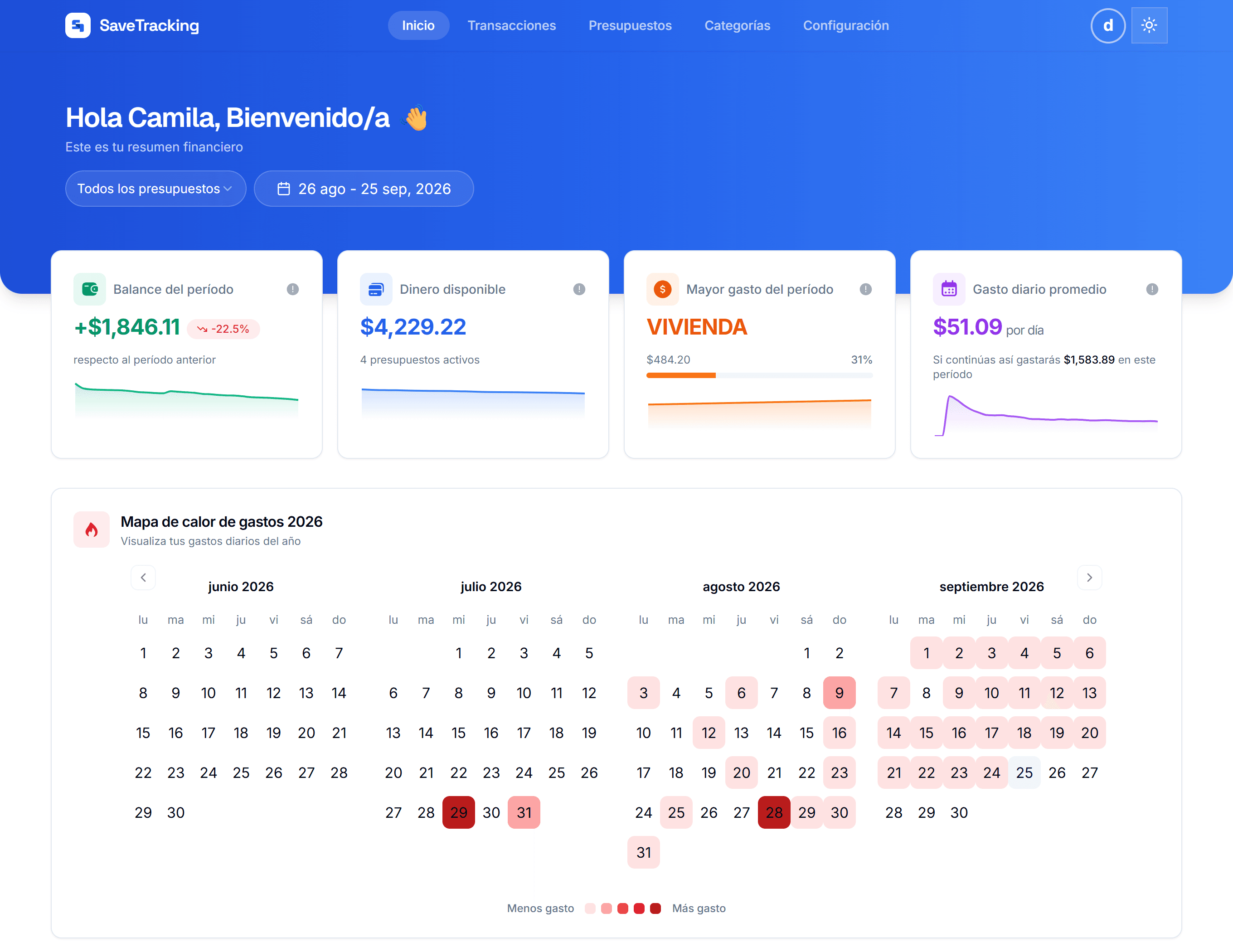Click the info icon on Mayor gasto del período
This screenshot has height=952, width=1233.
tap(865, 289)
